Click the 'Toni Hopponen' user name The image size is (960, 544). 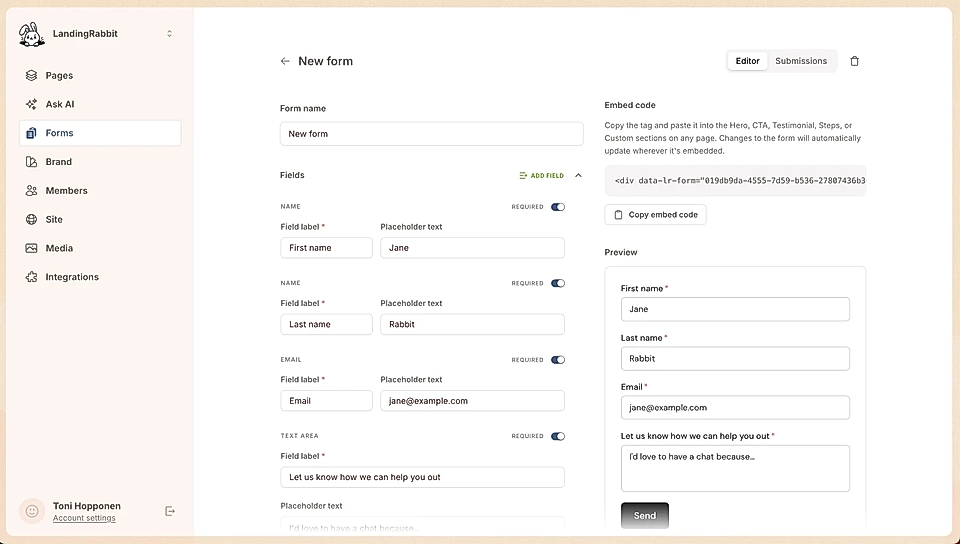coord(87,506)
